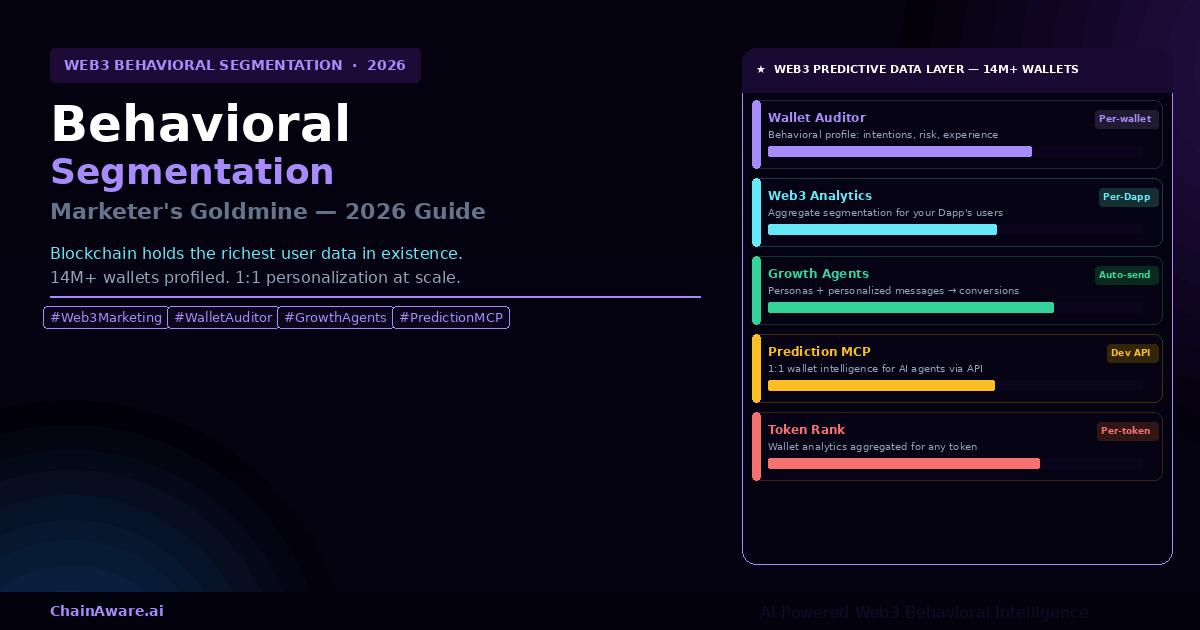Image resolution: width=1200 pixels, height=630 pixels.
Task: Select the Per-token badge
Action: click(1126, 431)
